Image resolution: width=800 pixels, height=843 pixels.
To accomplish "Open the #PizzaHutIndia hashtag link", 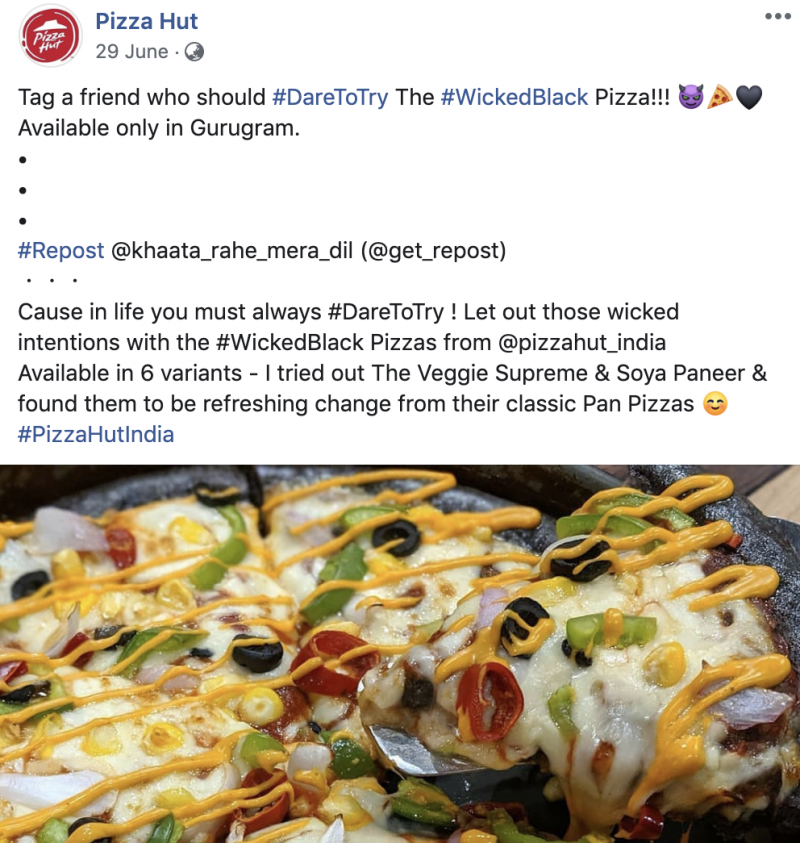I will tap(96, 434).
